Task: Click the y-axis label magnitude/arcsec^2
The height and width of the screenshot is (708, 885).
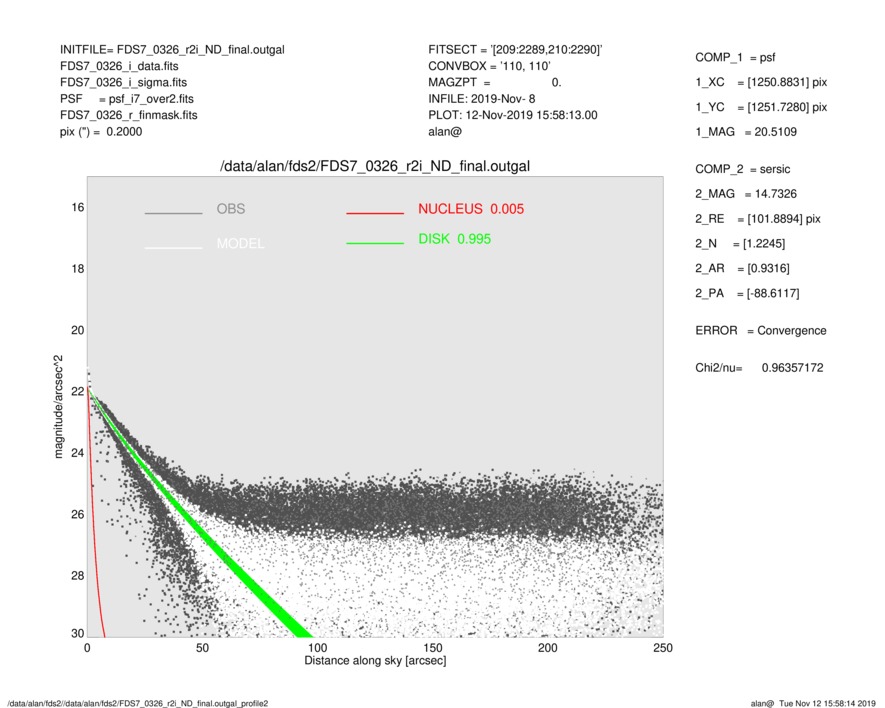Action: tap(58, 407)
